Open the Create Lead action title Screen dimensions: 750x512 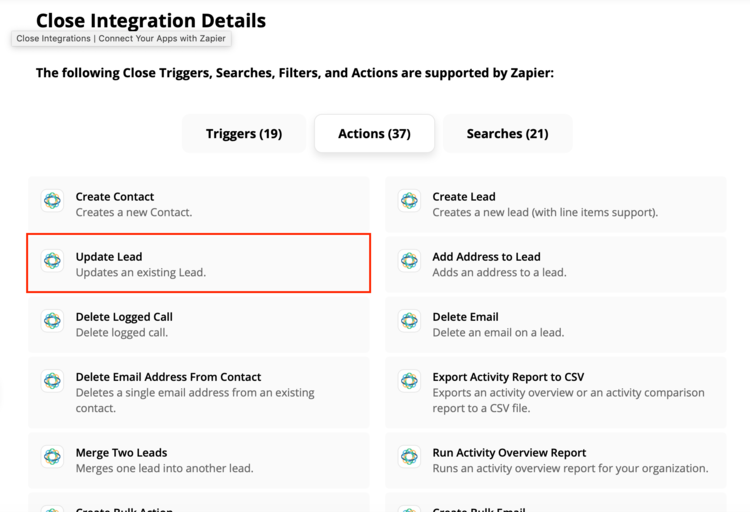coord(464,197)
